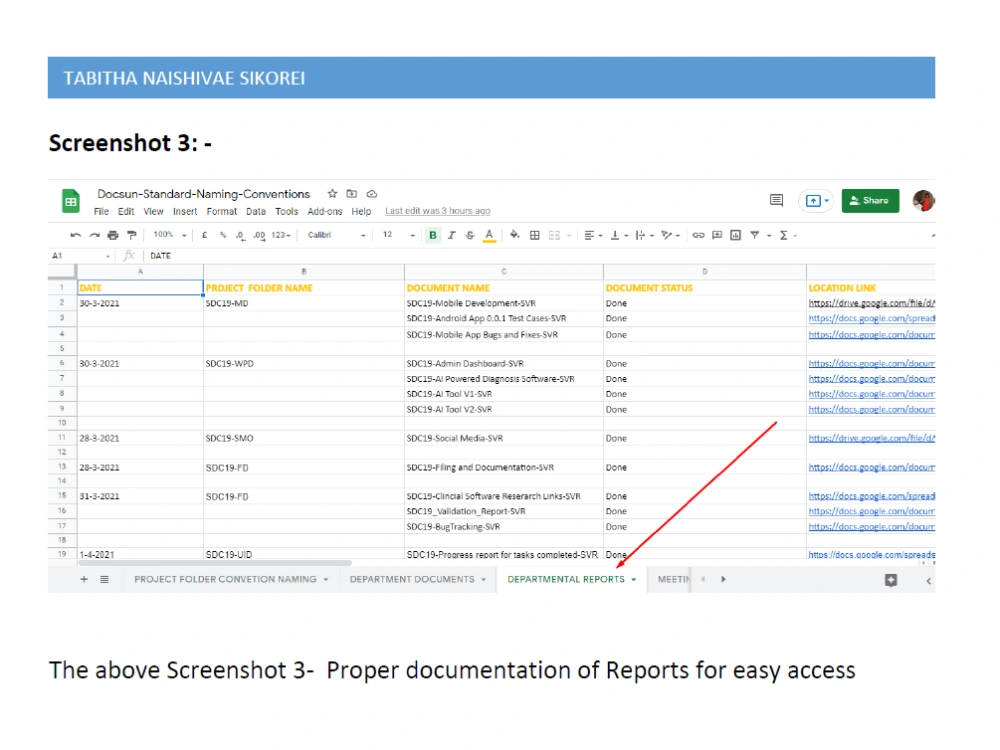Decrease decimal places
This screenshot has width=1000, height=750.
[x=240, y=235]
